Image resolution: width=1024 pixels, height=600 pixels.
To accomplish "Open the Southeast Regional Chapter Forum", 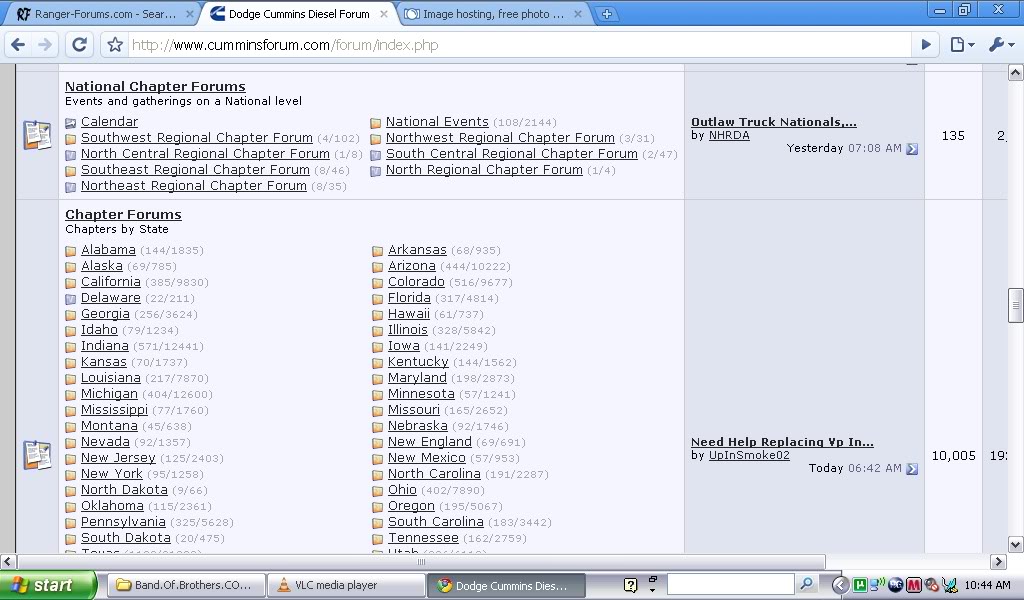I will [195, 170].
